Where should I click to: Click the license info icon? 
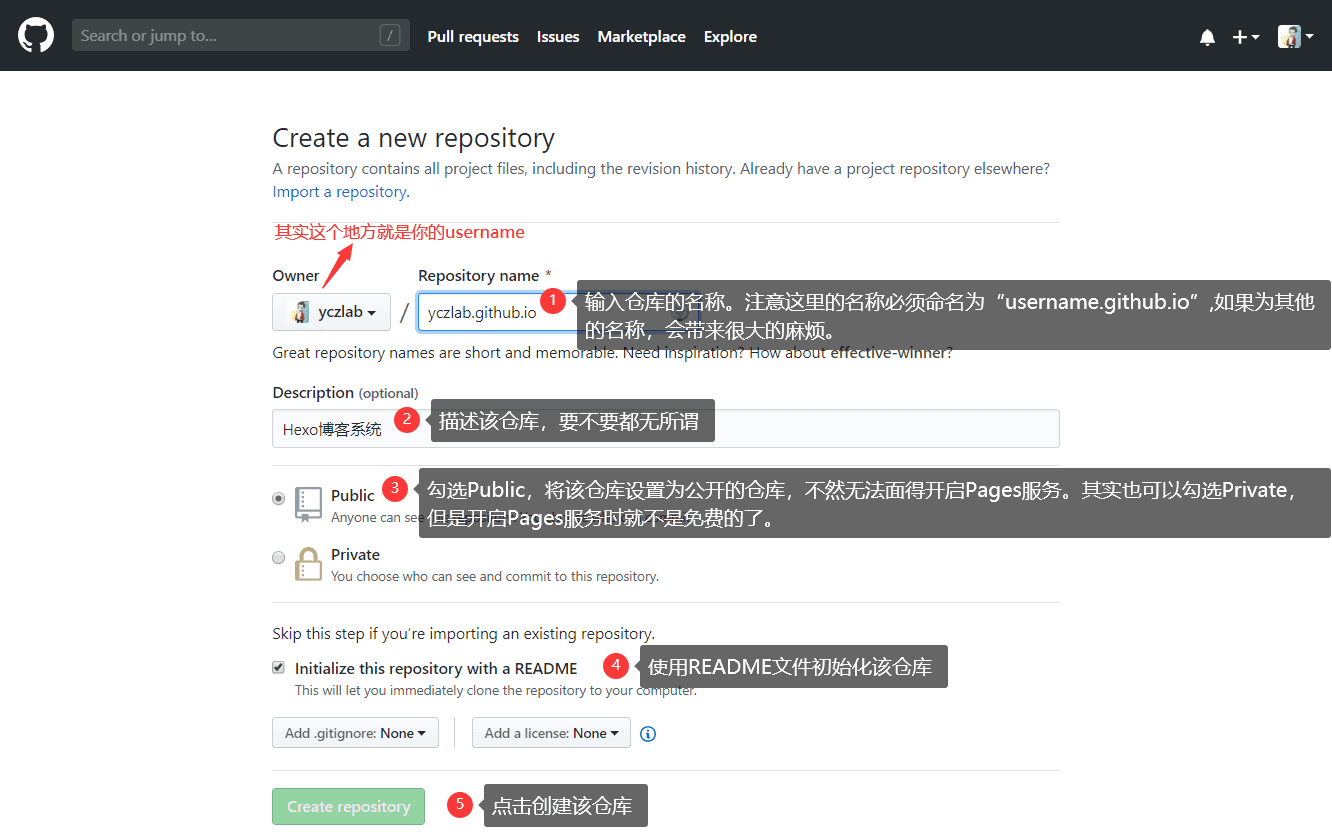tap(648, 734)
